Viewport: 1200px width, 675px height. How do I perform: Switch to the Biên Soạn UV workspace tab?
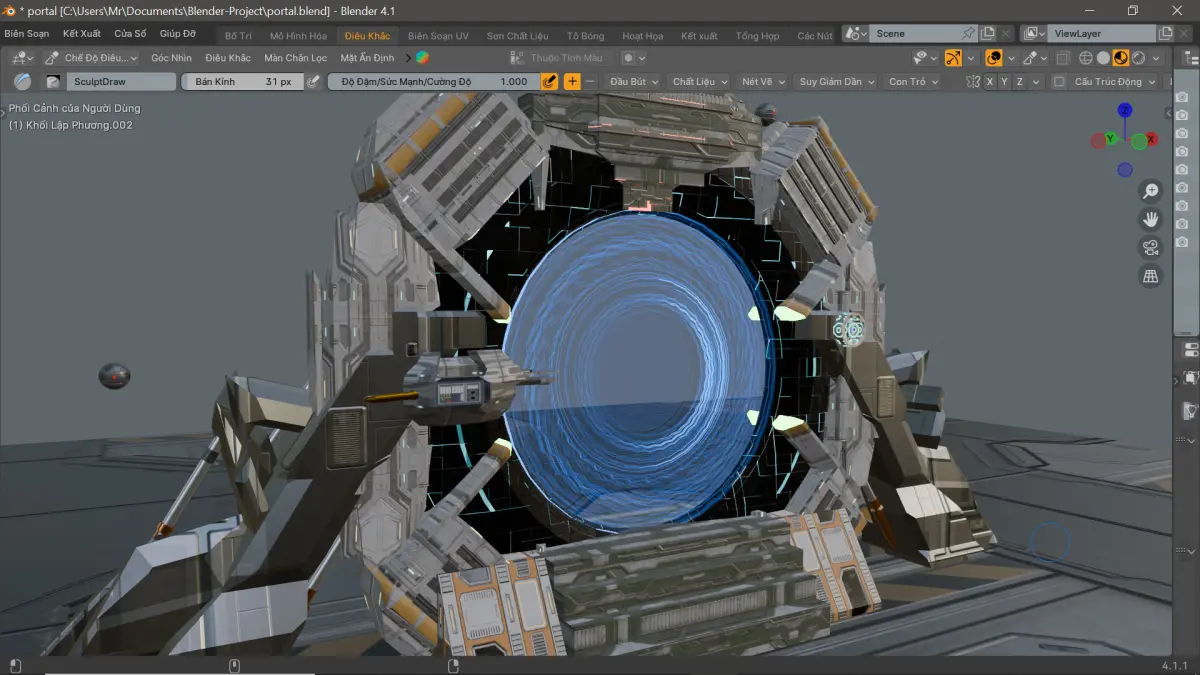[x=438, y=35]
